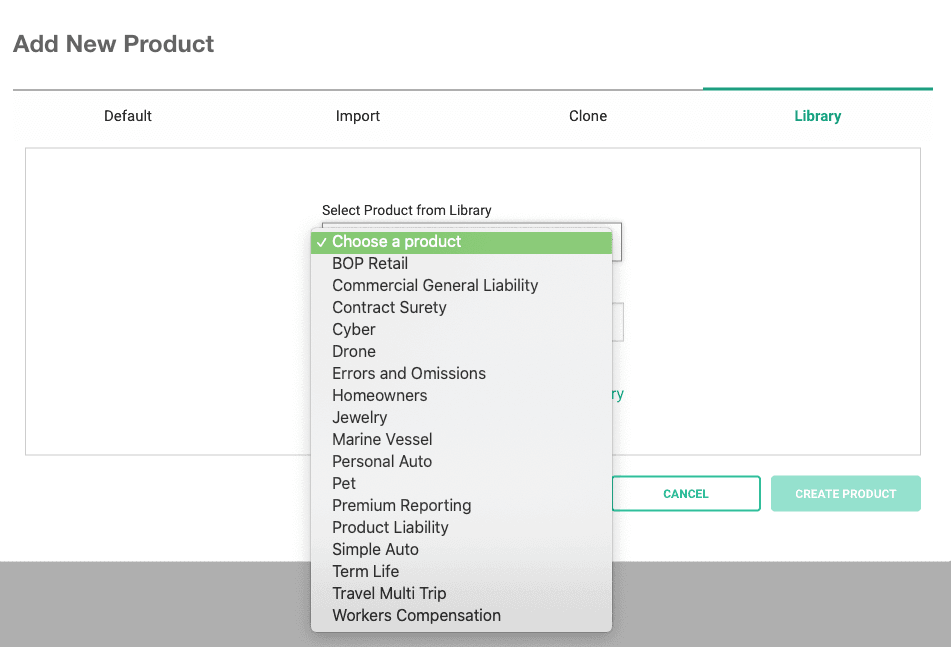
Task: Select Contract Surety from the list
Action: [389, 308]
